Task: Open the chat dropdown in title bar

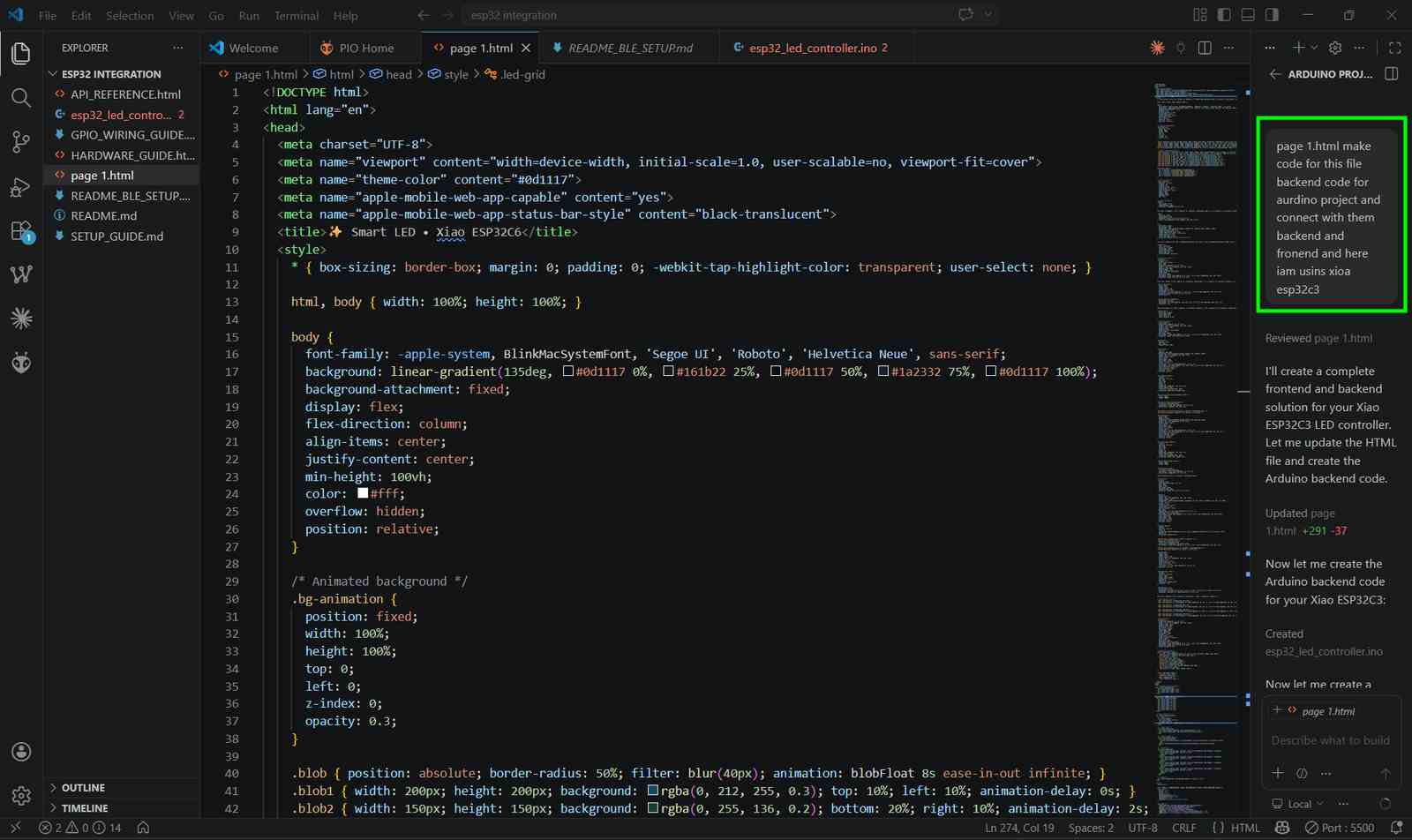Action: (x=988, y=15)
